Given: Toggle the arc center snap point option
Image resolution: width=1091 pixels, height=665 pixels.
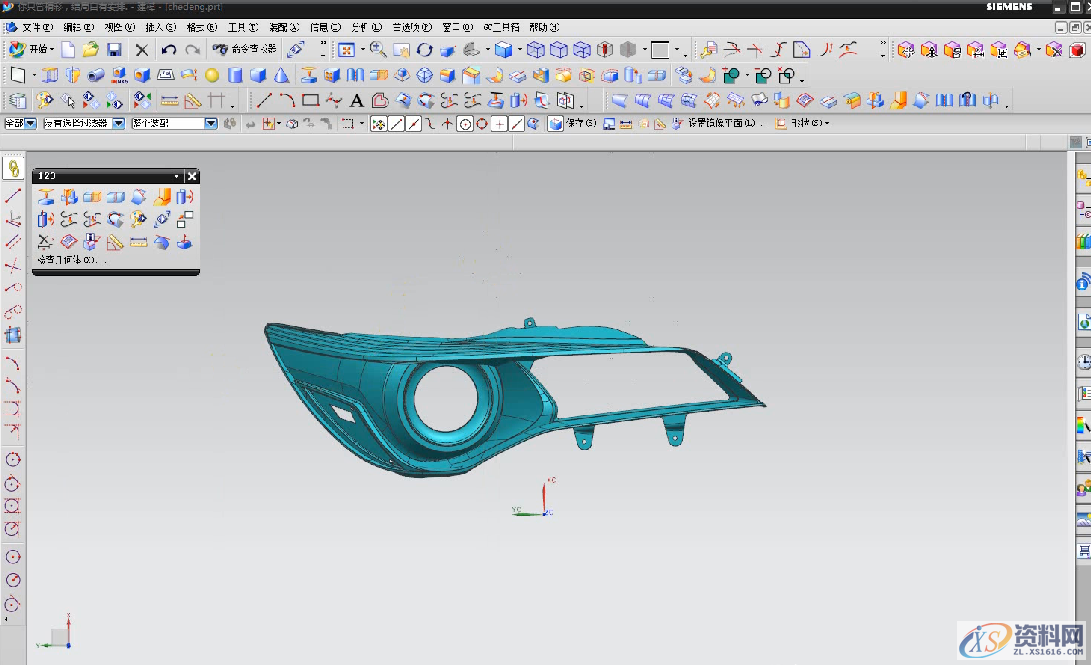Looking at the screenshot, I should coord(465,124).
